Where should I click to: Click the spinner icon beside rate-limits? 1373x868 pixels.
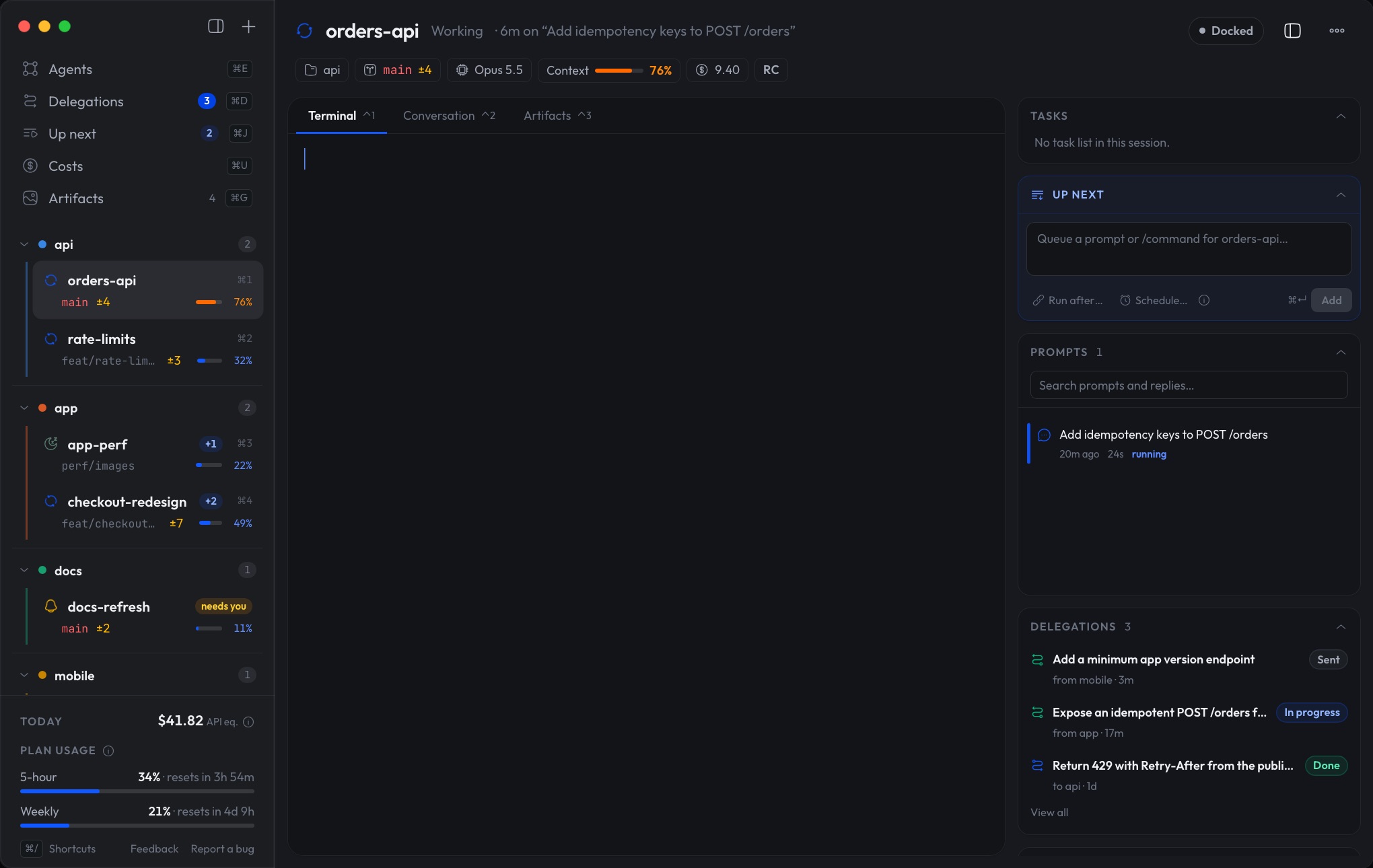pos(50,338)
